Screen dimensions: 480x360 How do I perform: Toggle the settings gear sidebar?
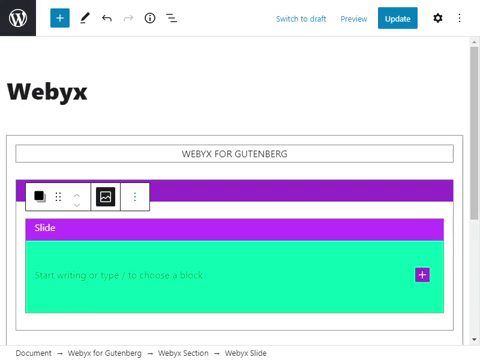pos(438,18)
